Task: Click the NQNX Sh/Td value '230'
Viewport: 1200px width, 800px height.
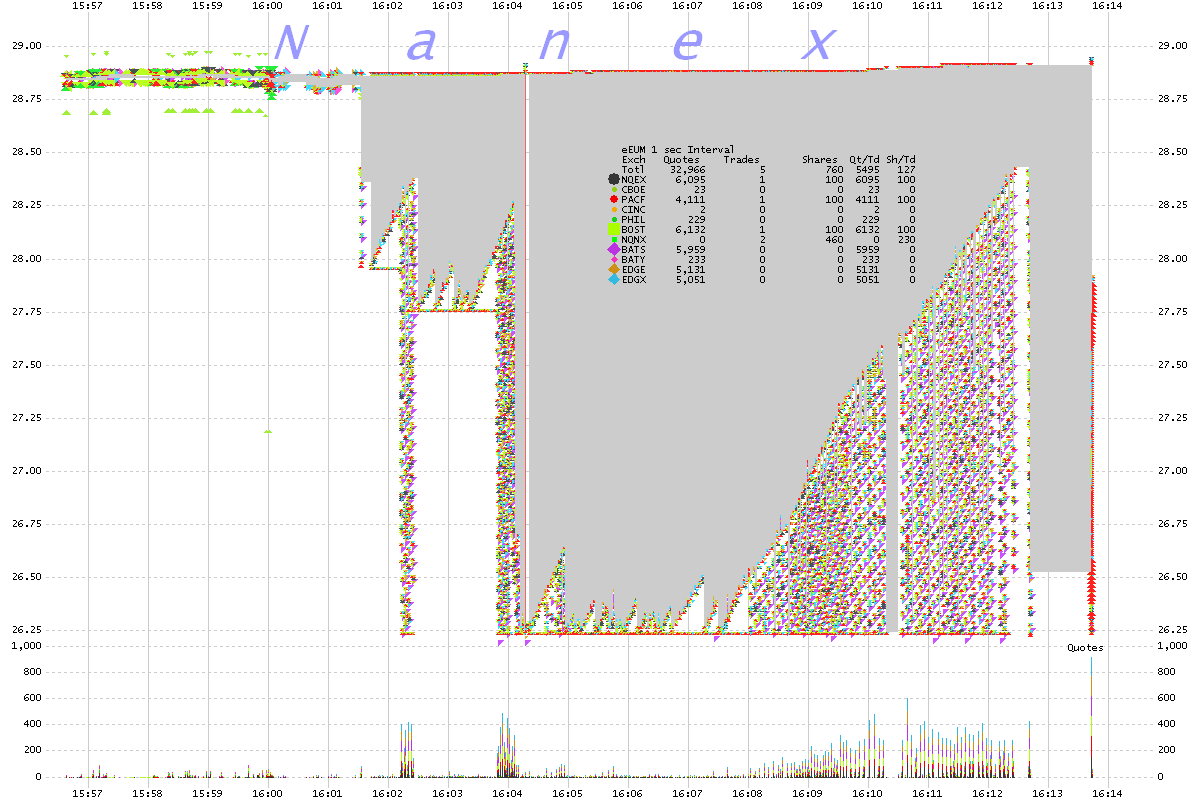Action: (907, 239)
